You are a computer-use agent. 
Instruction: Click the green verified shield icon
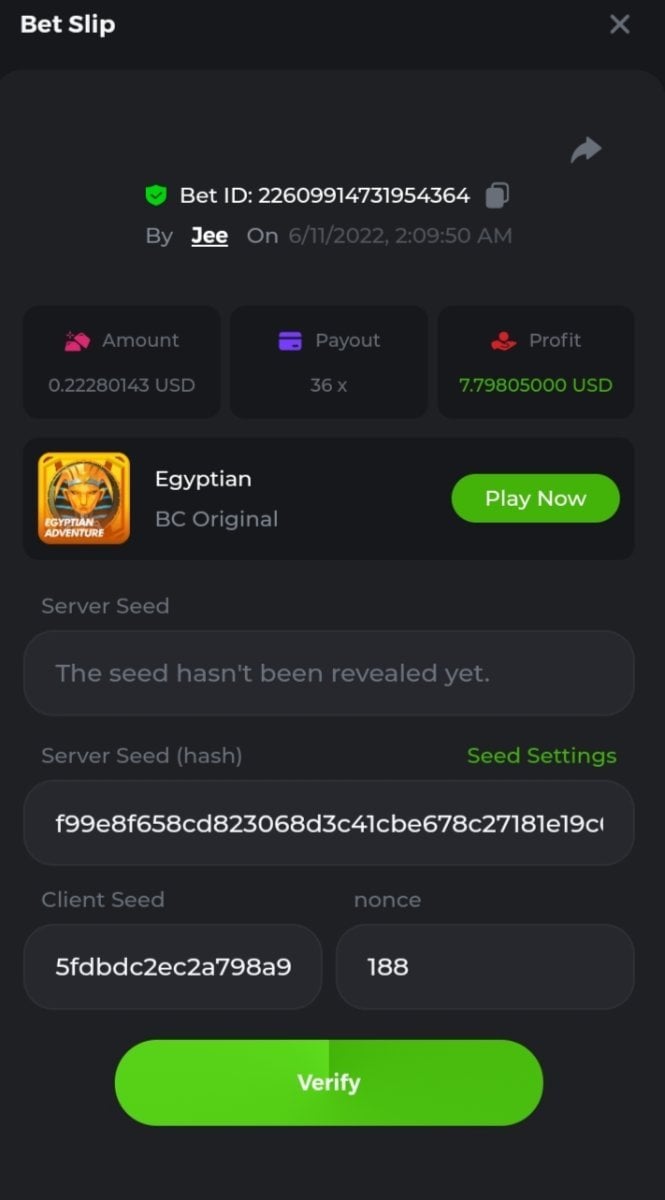pos(155,195)
